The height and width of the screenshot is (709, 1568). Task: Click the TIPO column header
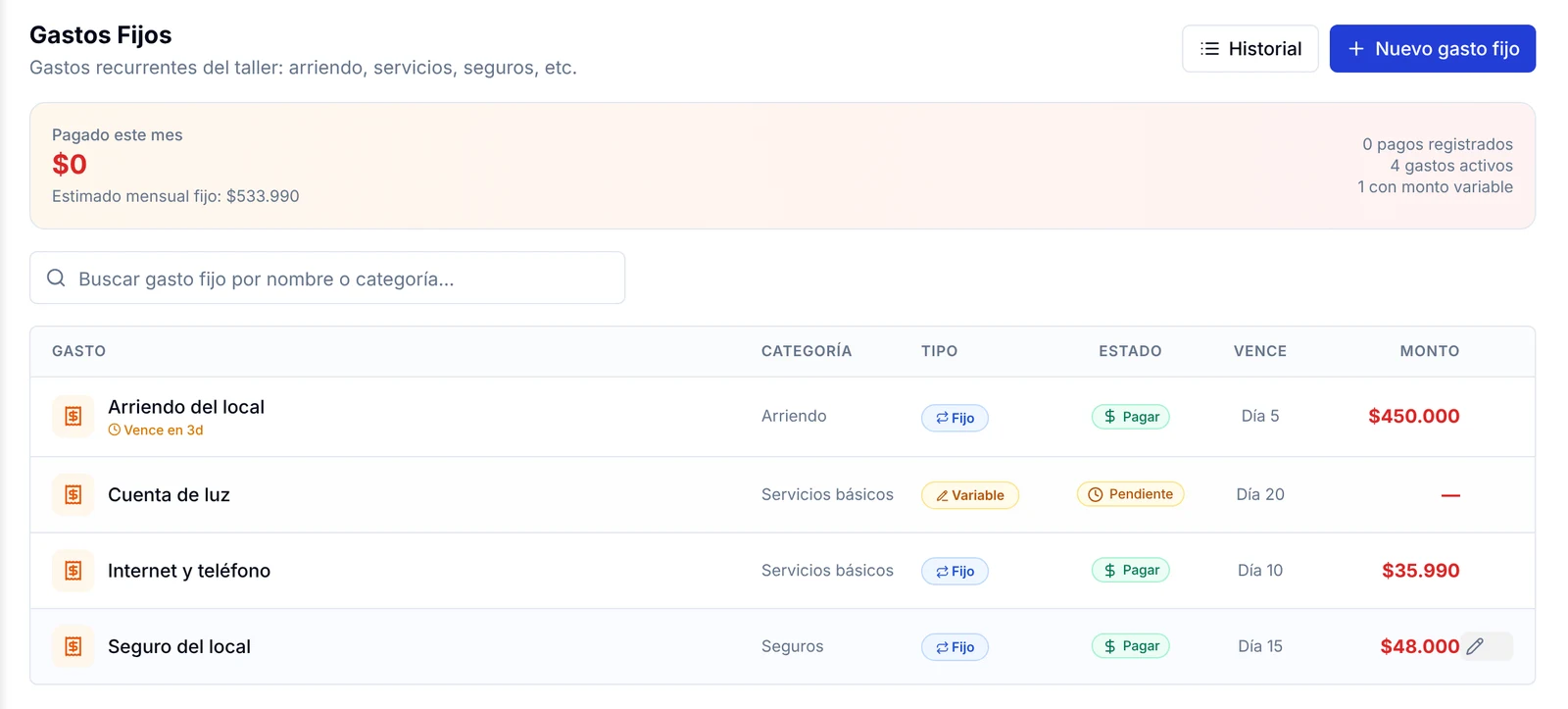940,351
